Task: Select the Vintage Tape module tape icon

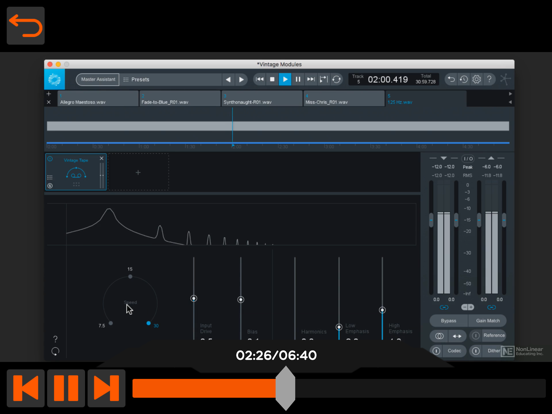Action: point(76,173)
